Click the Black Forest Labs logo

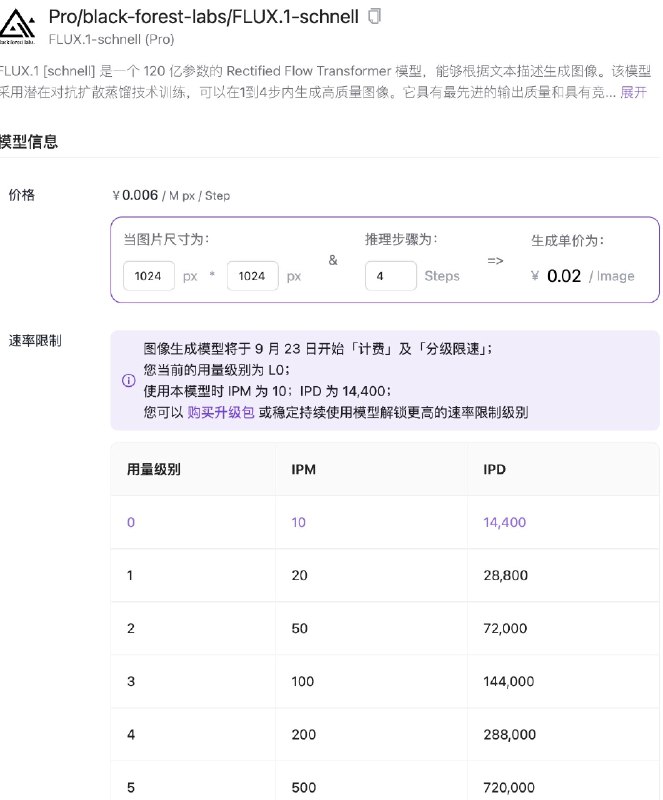[x=18, y=27]
